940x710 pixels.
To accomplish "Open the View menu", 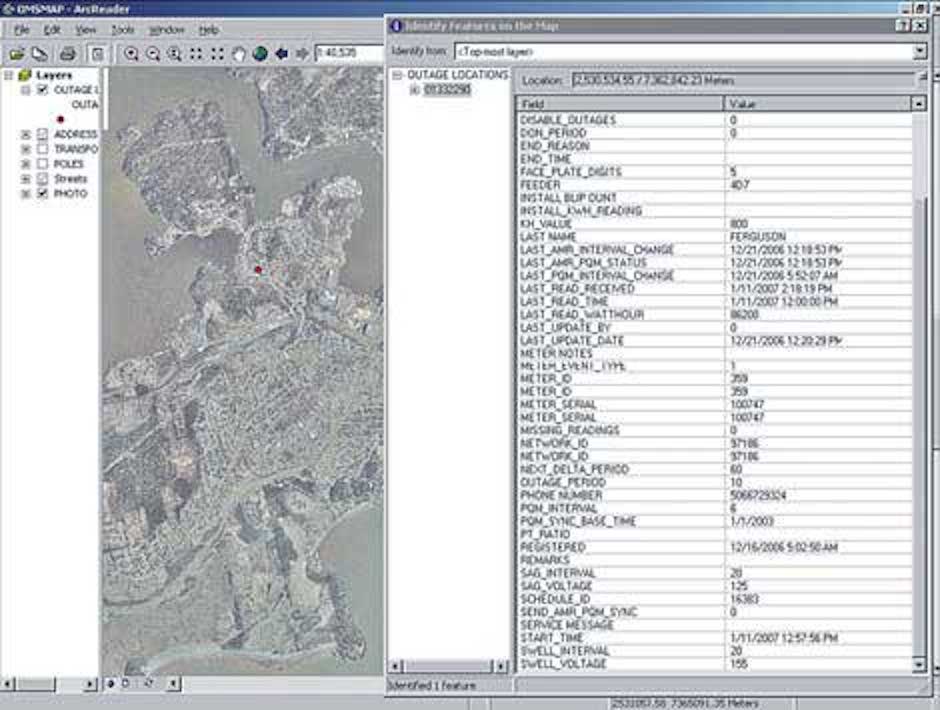I will tap(86, 30).
